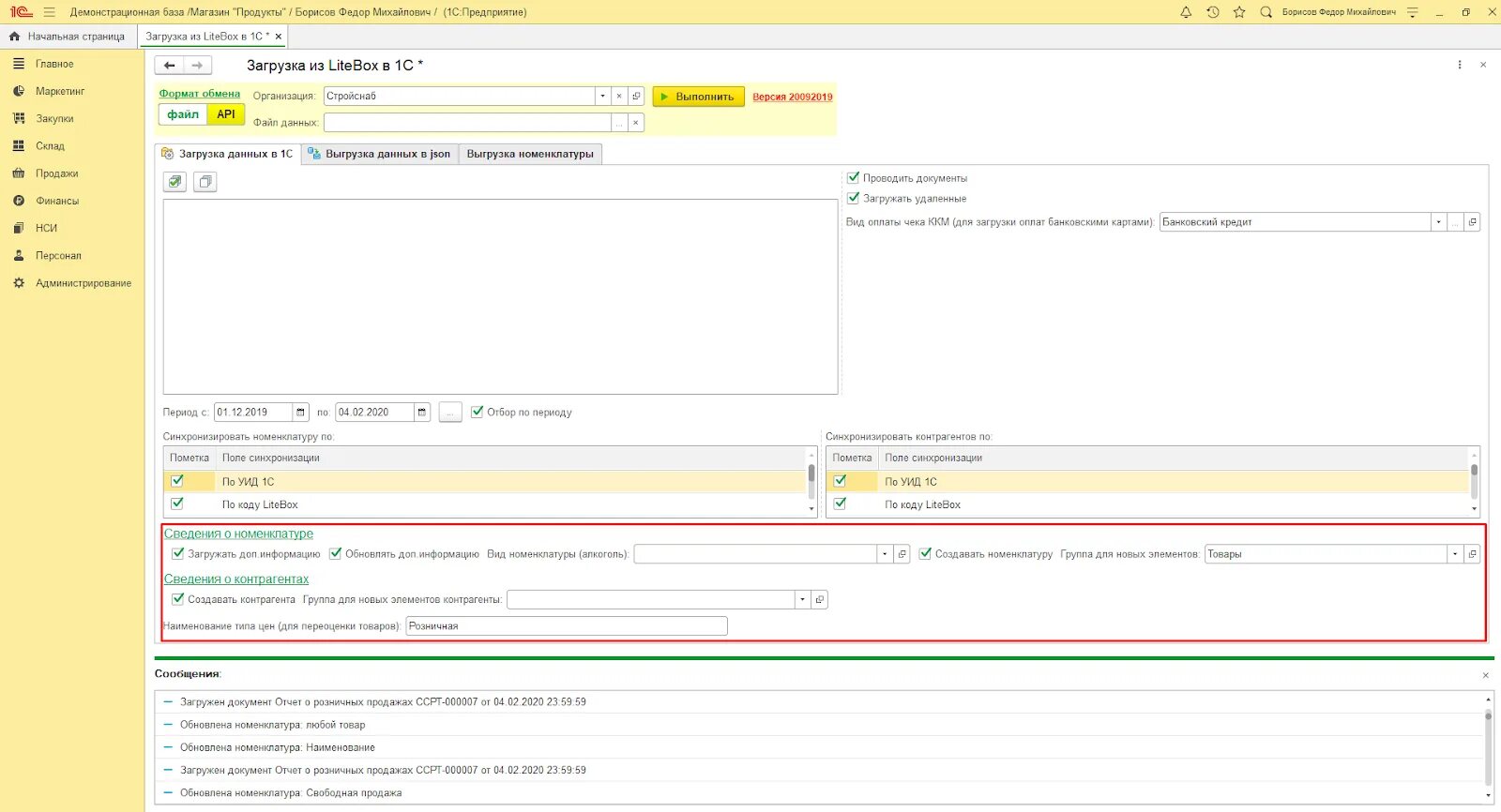1501x812 pixels.
Task: Open the контрагенты group element icon
Action: [x=819, y=599]
